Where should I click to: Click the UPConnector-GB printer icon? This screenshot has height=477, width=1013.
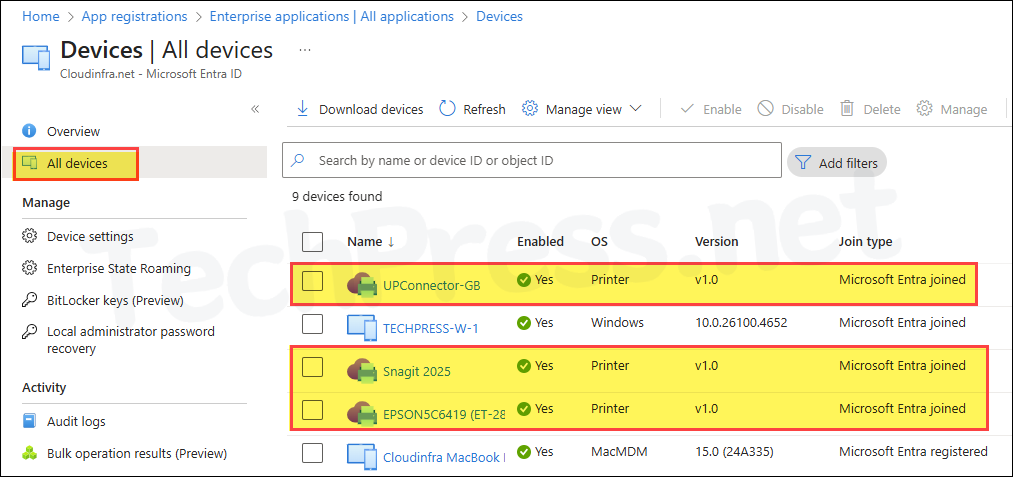pyautogui.click(x=362, y=284)
